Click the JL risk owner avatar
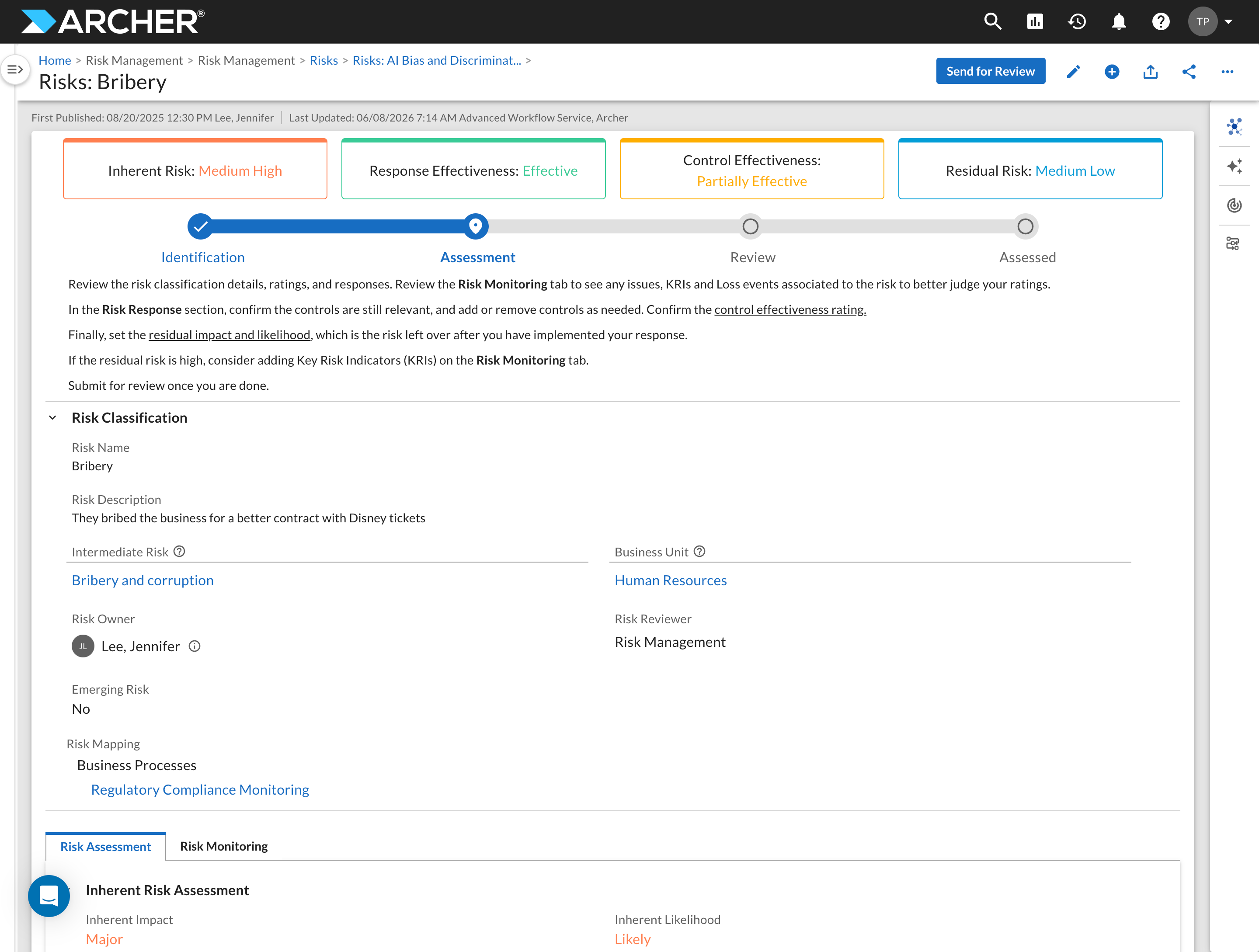This screenshot has height=952, width=1259. 83,646
